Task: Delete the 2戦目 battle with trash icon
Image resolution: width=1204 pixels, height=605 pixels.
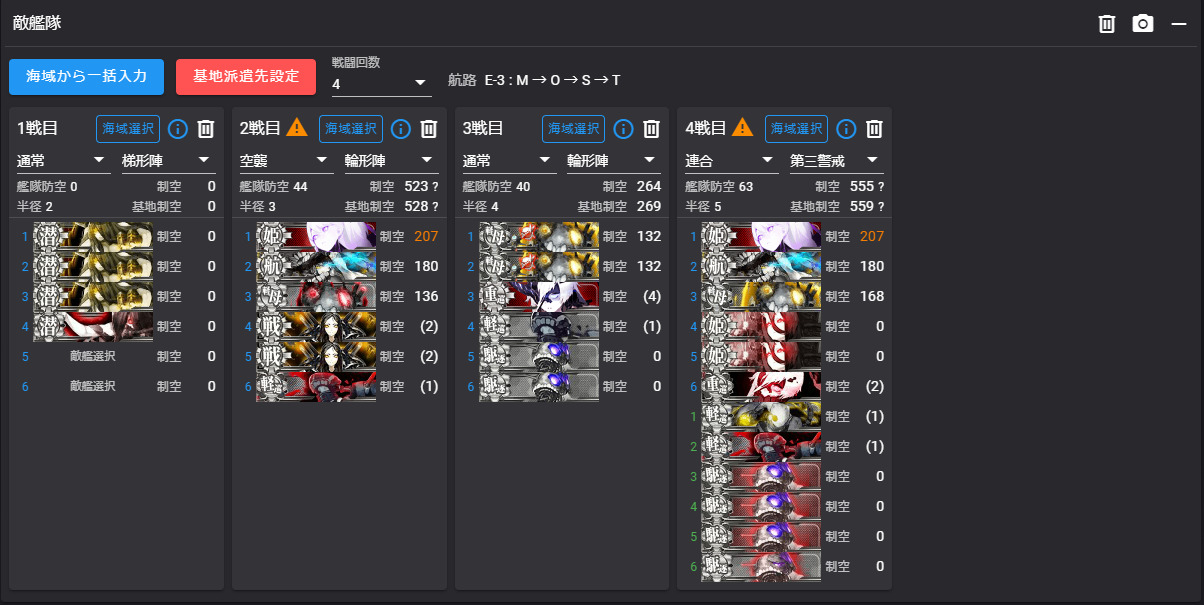Action: click(x=429, y=129)
